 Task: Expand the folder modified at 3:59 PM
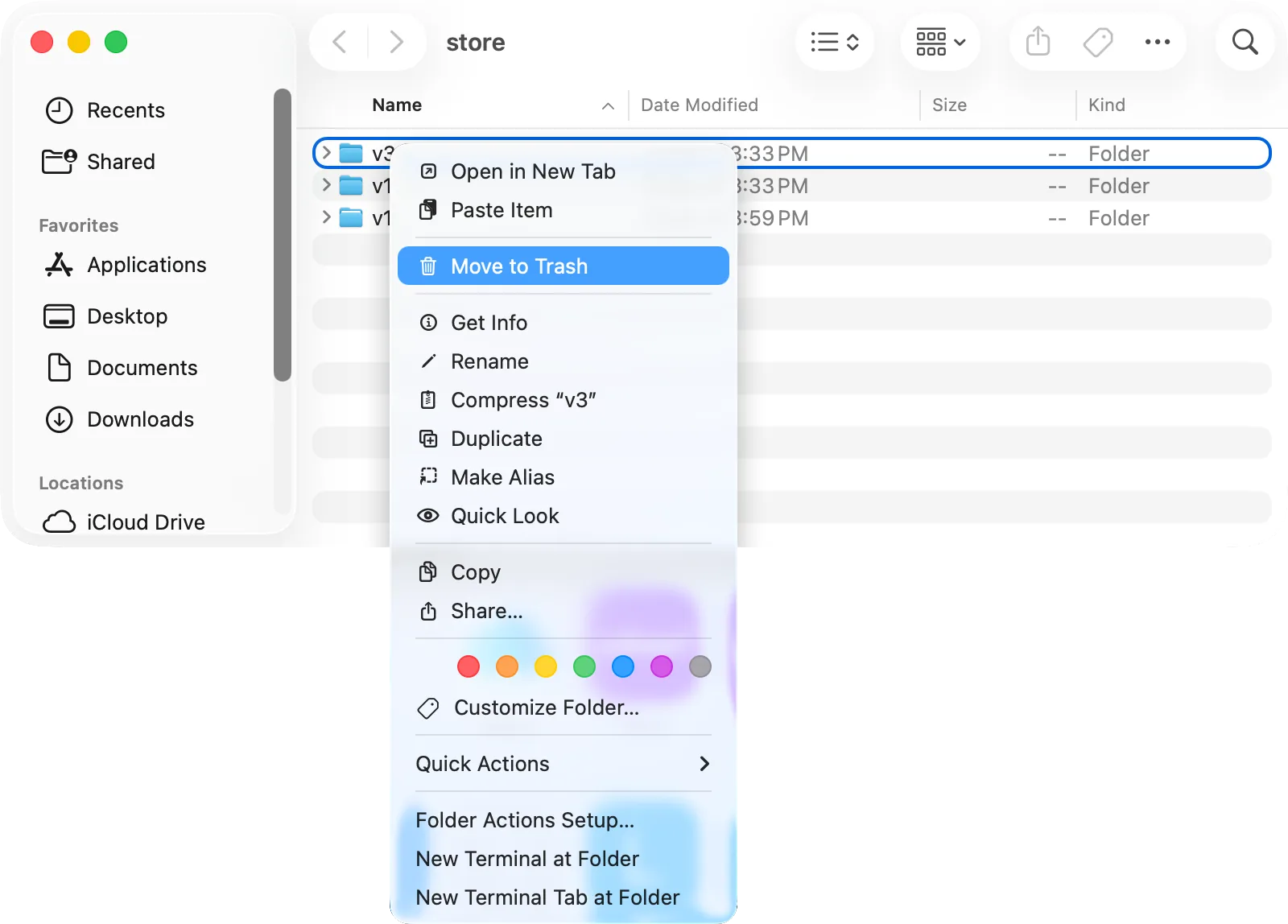pos(326,217)
